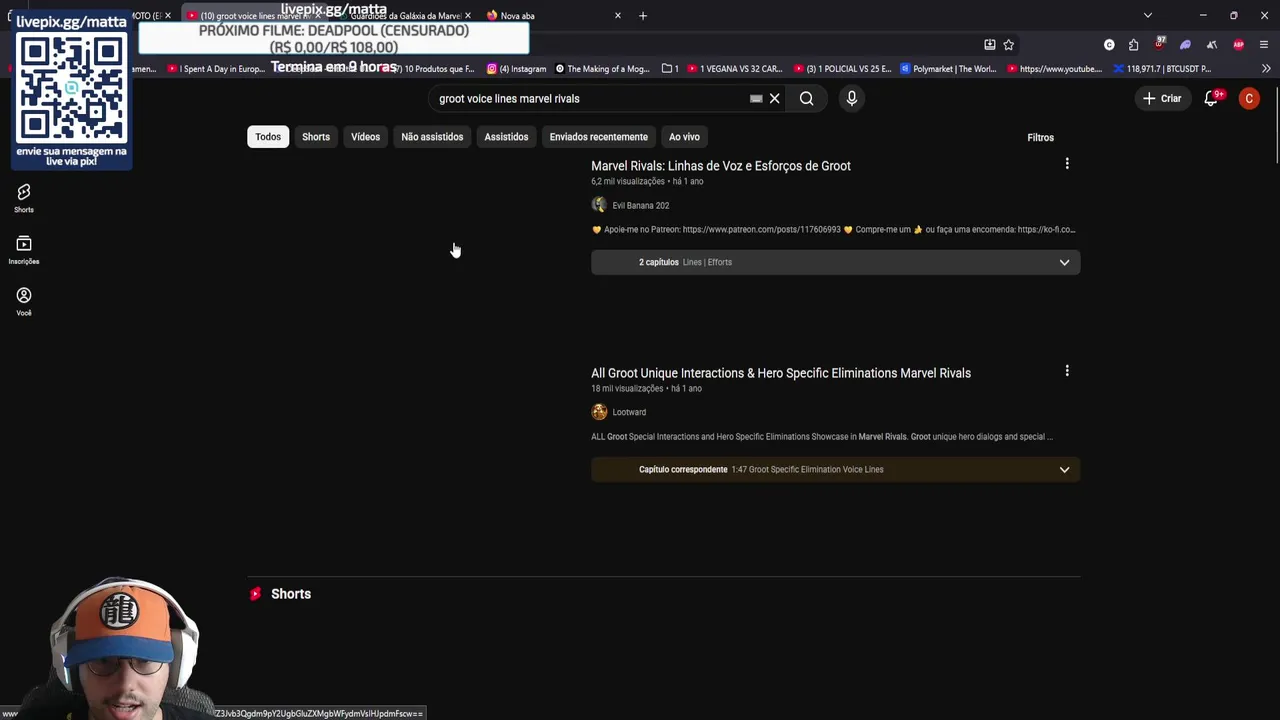Click the Evil Banana 202 channel avatar
The image size is (1280, 720).
[x=599, y=205]
